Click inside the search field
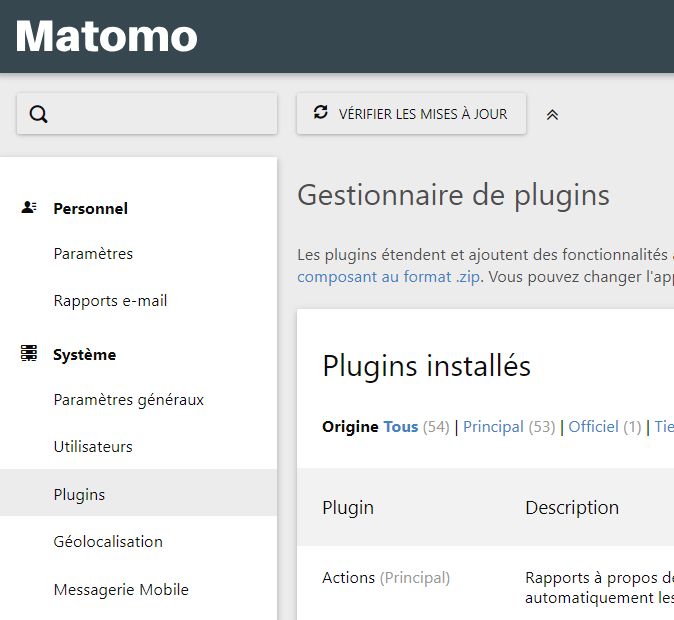The image size is (674, 620). (160, 114)
